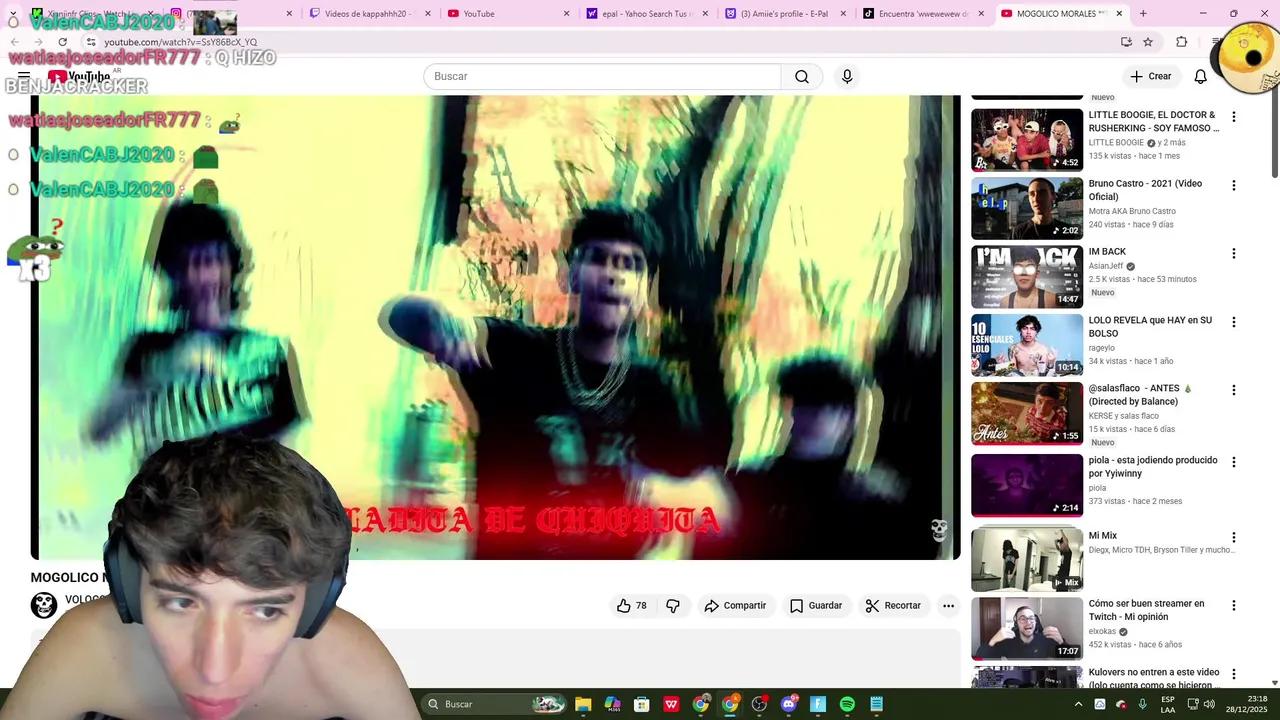Focus the YouTube Buscar search field
The width and height of the screenshot is (1280, 720).
point(603,77)
